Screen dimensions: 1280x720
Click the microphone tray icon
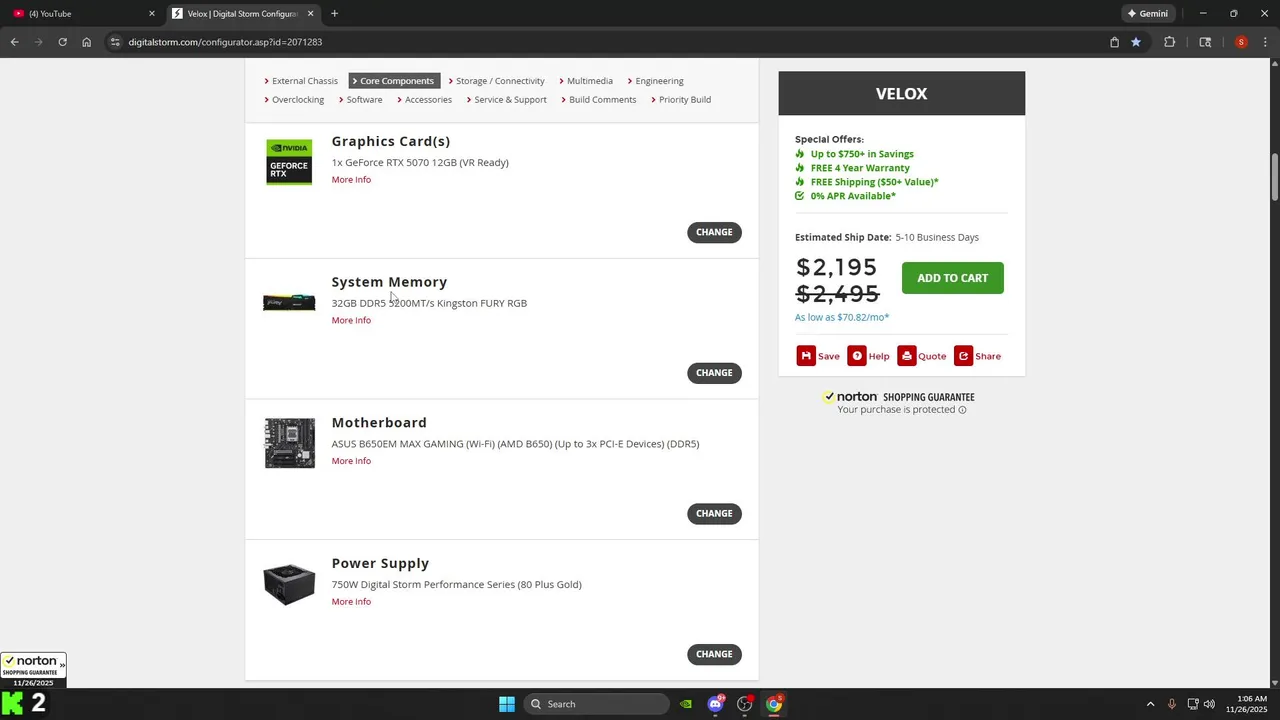coord(1171,704)
